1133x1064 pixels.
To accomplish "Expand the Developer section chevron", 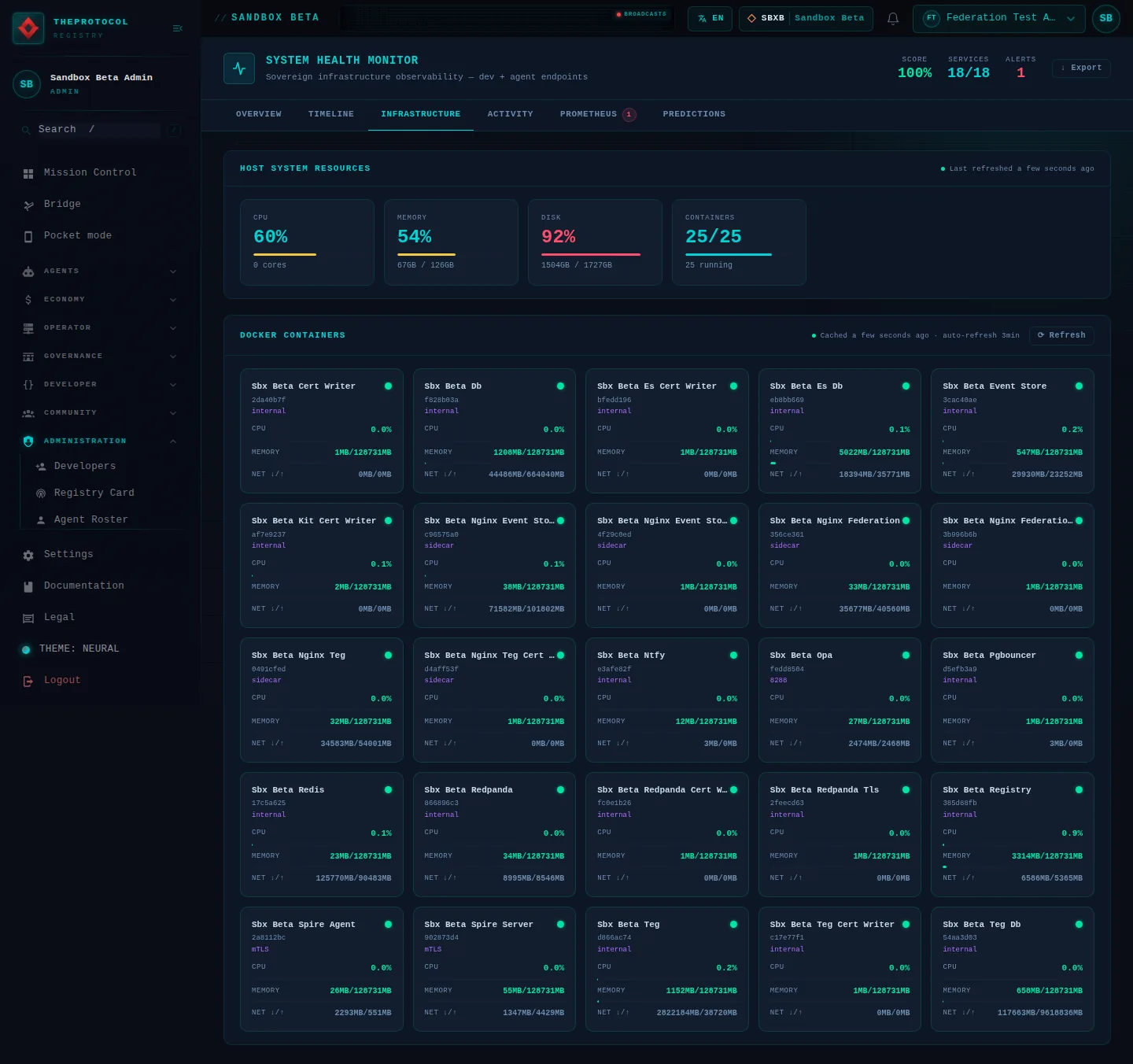I will point(173,385).
